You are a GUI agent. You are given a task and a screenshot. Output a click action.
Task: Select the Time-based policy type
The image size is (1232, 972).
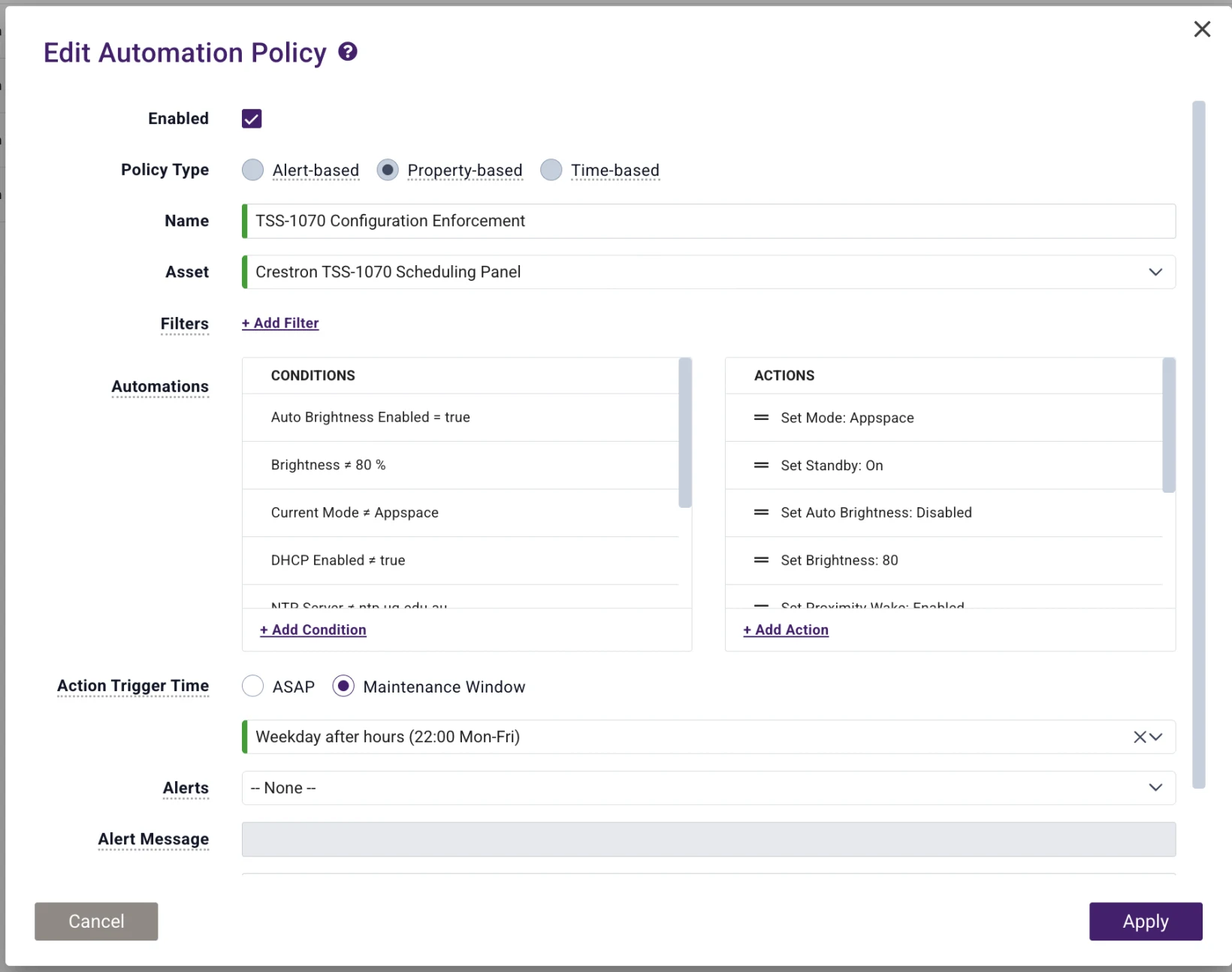pyautogui.click(x=551, y=170)
